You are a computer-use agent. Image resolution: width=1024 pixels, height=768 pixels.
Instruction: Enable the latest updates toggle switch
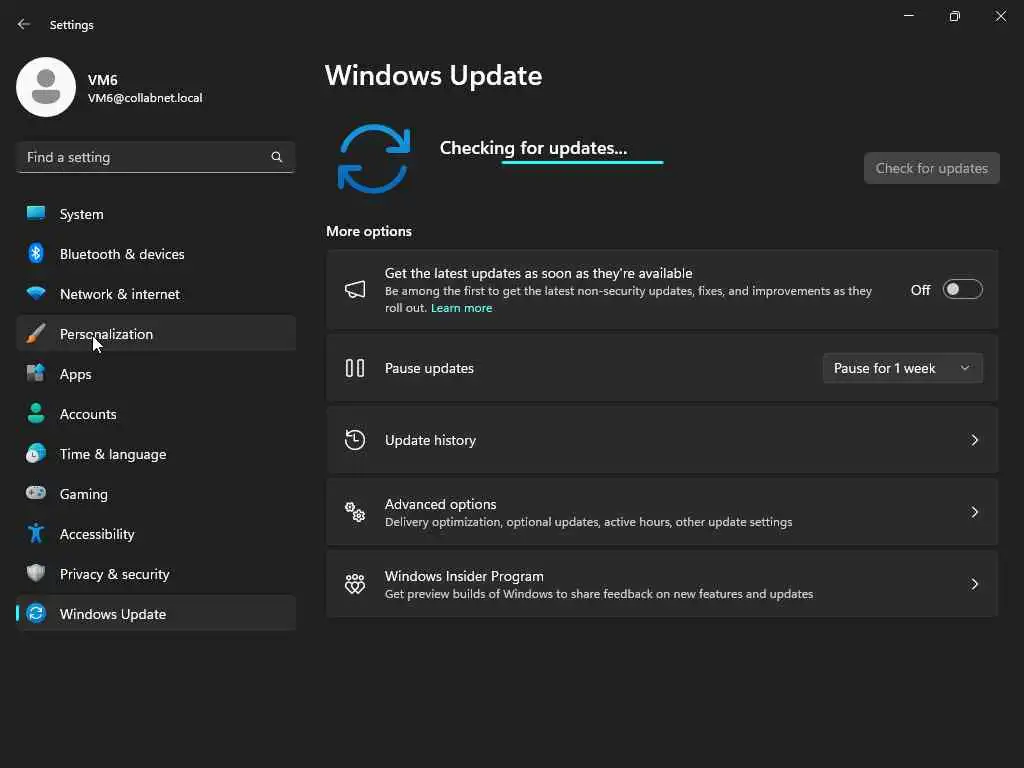point(963,290)
